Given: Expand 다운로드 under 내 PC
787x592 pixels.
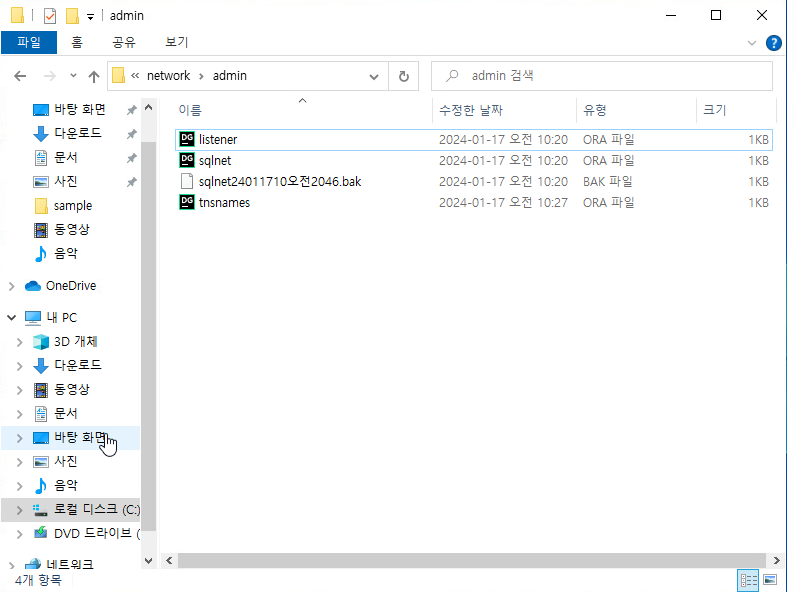Looking at the screenshot, I should point(20,366).
